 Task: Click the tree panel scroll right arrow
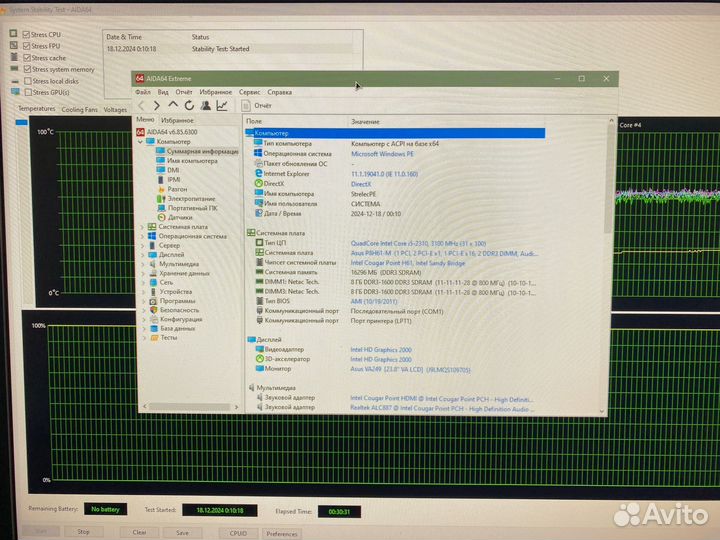point(236,407)
